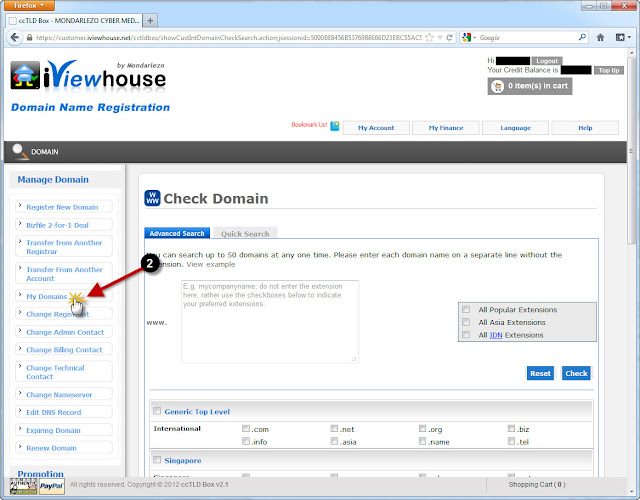640x500 pixels.
Task: Tick the .org extension checkbox
Action: (x=422, y=428)
